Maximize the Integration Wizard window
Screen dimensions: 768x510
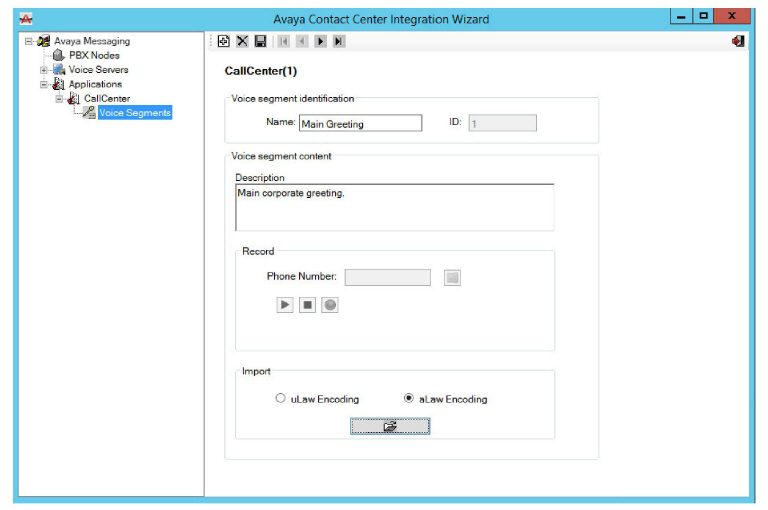(703, 16)
